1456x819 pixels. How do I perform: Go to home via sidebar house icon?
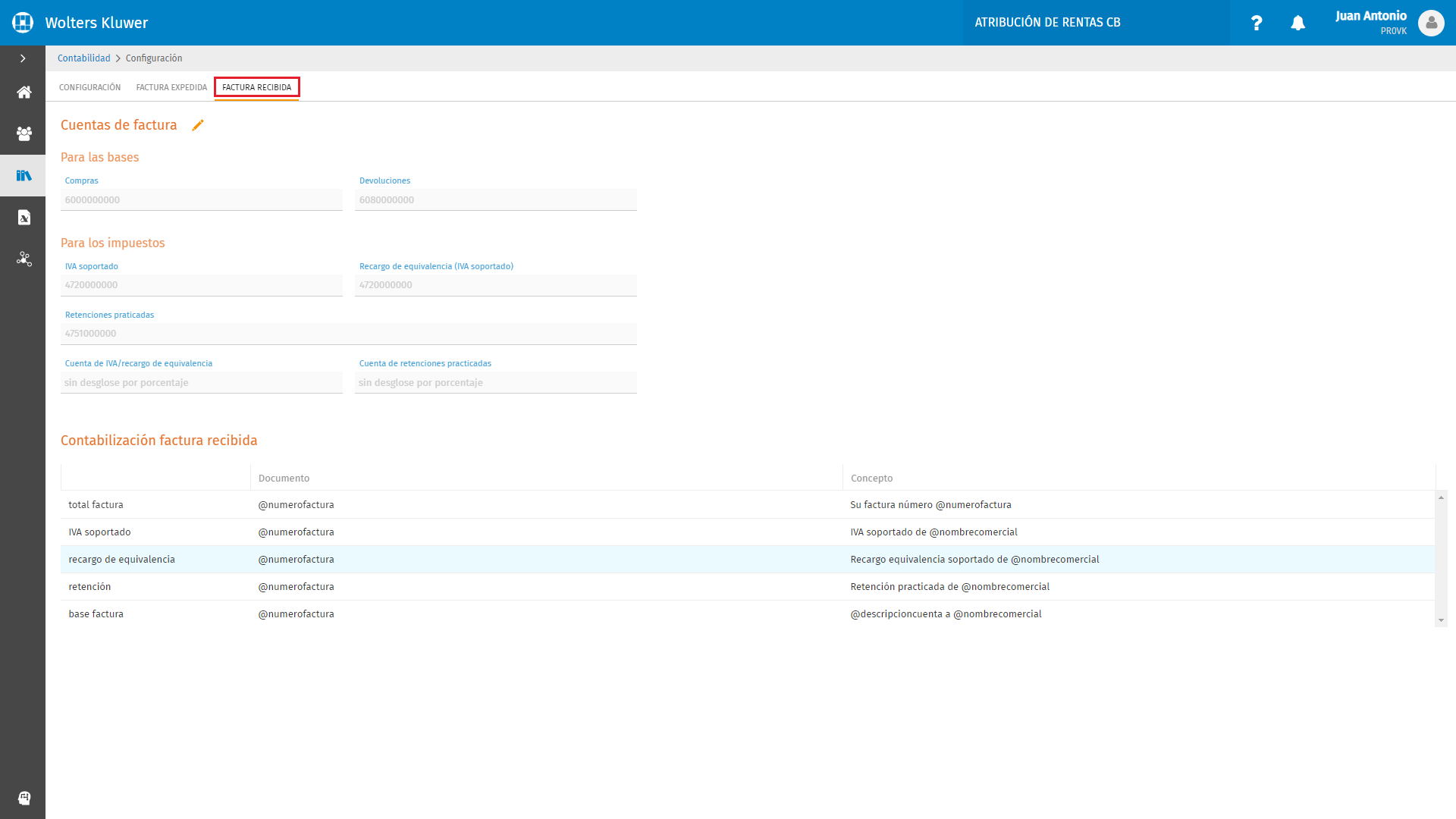(x=24, y=93)
